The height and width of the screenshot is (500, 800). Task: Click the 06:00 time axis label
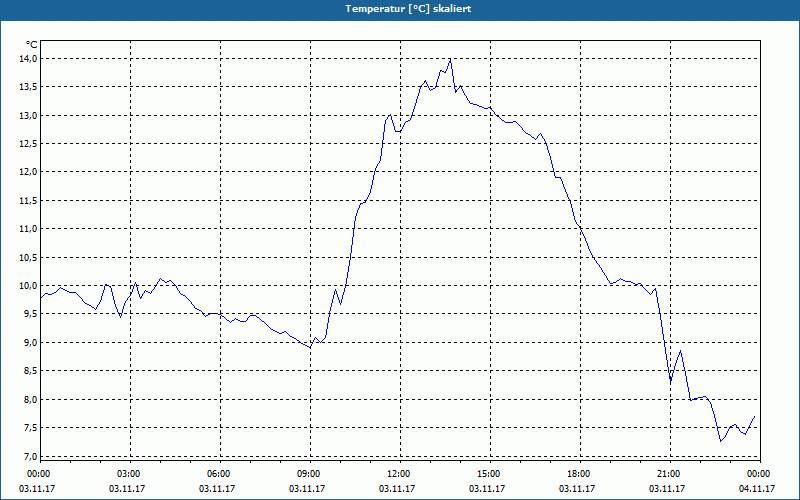[220, 474]
